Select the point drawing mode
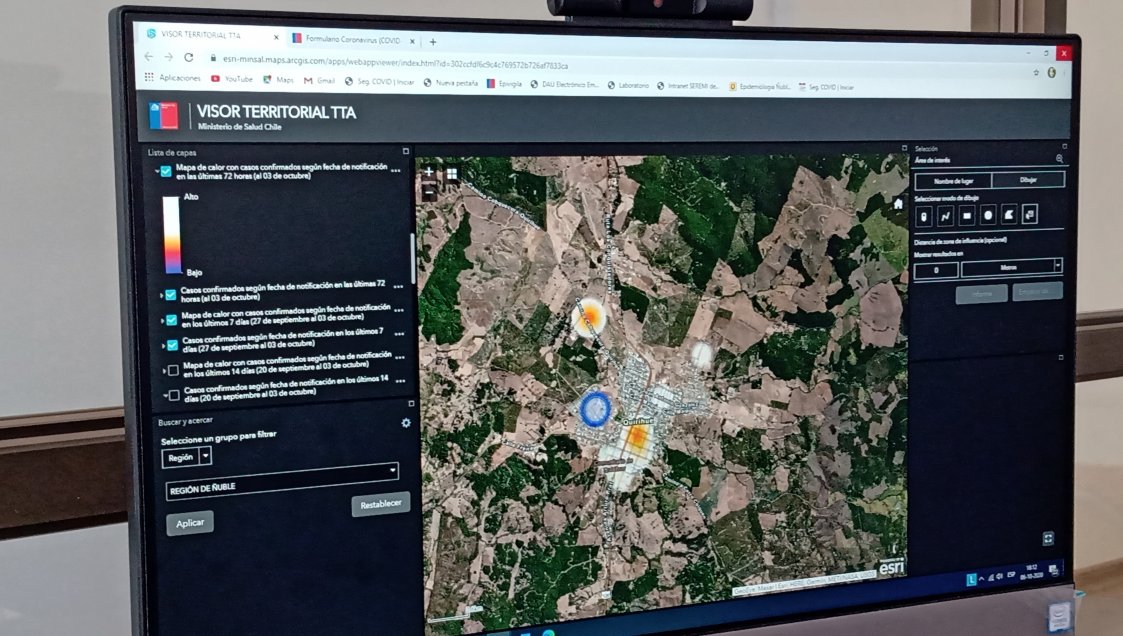 pyautogui.click(x=923, y=215)
